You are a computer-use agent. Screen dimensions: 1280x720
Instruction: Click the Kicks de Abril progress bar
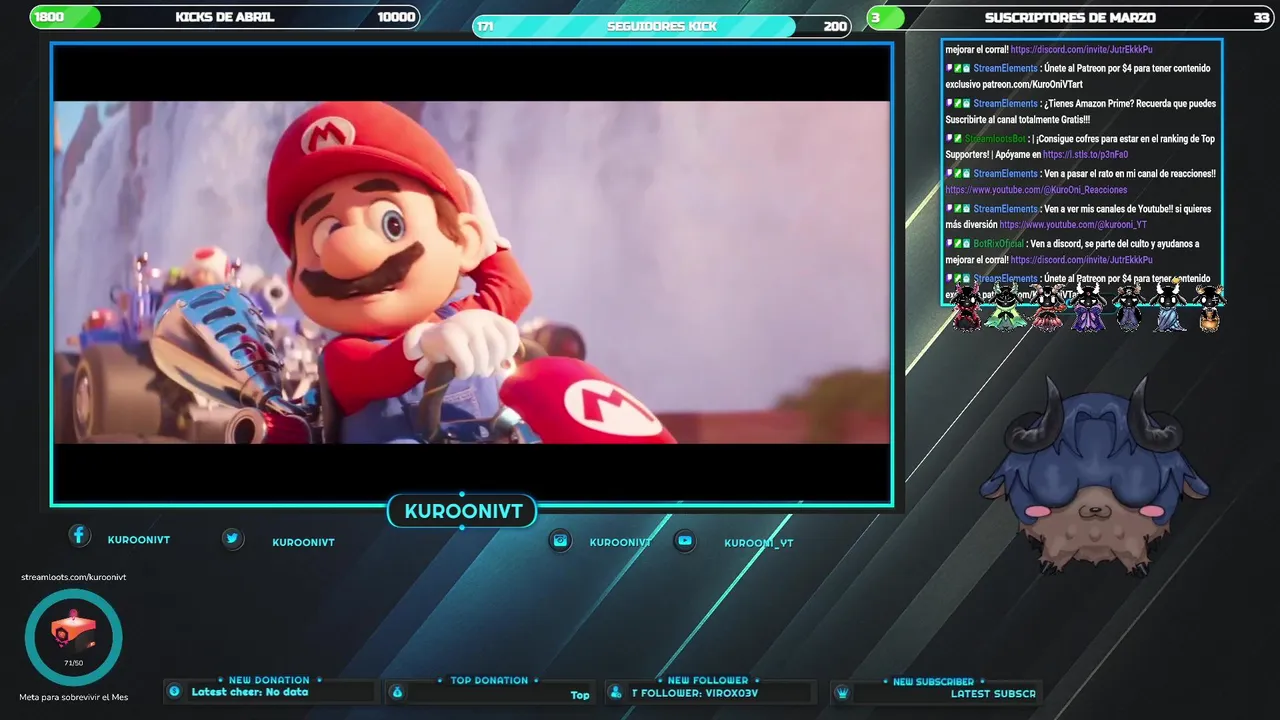tap(224, 17)
